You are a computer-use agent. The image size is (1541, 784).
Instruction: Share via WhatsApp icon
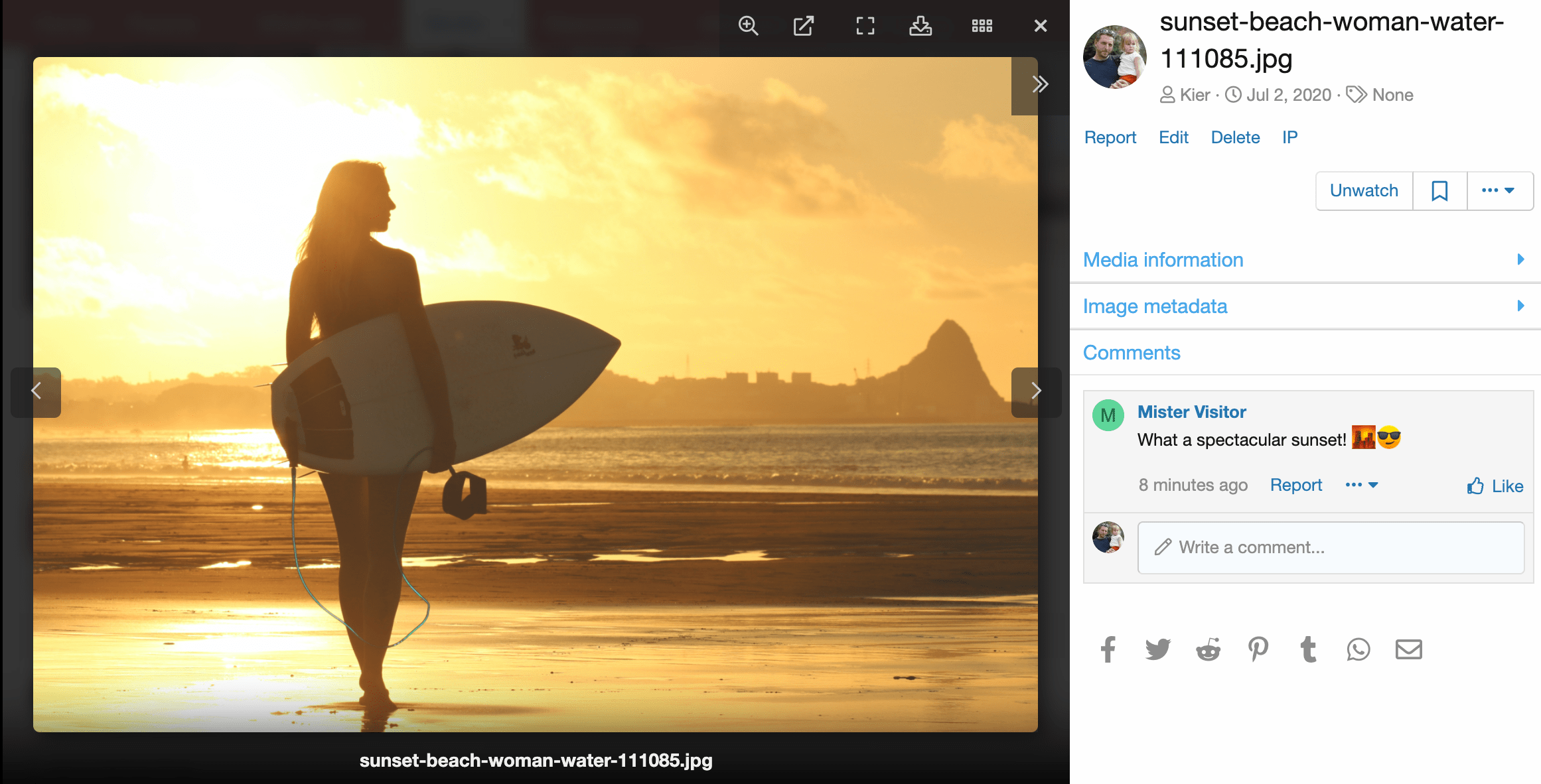point(1358,649)
